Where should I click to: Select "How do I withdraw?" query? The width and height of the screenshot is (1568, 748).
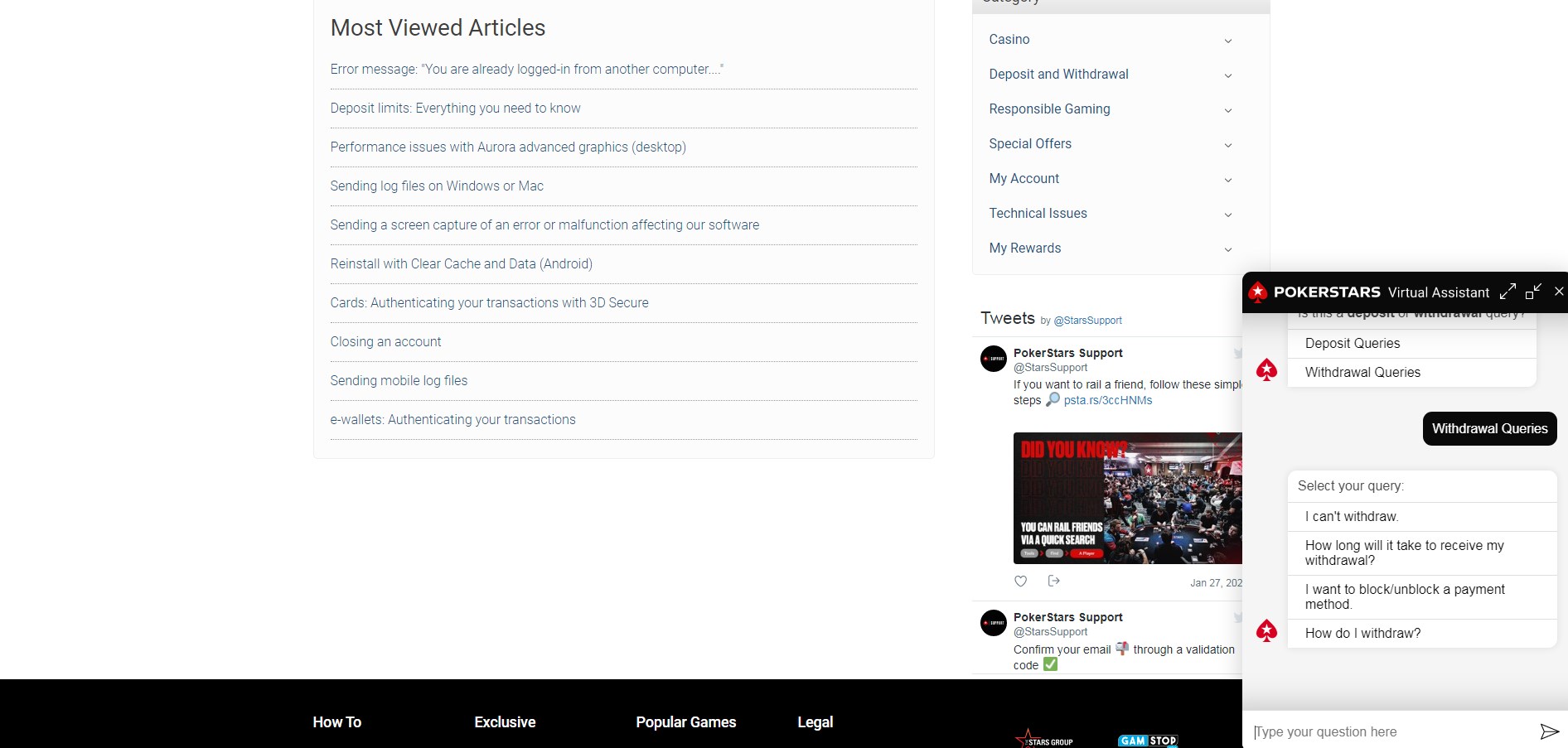point(1422,634)
